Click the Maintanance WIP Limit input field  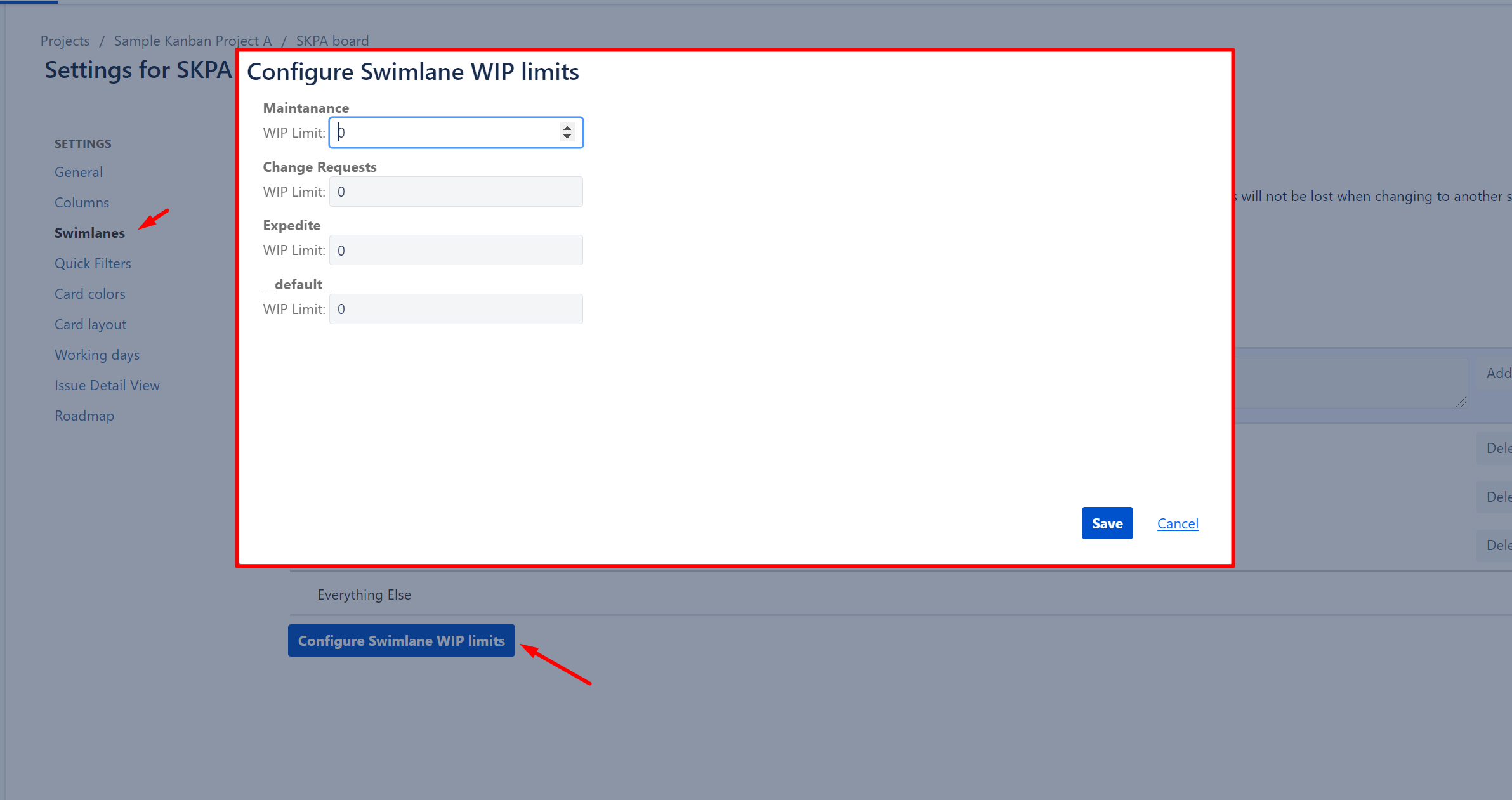point(456,133)
